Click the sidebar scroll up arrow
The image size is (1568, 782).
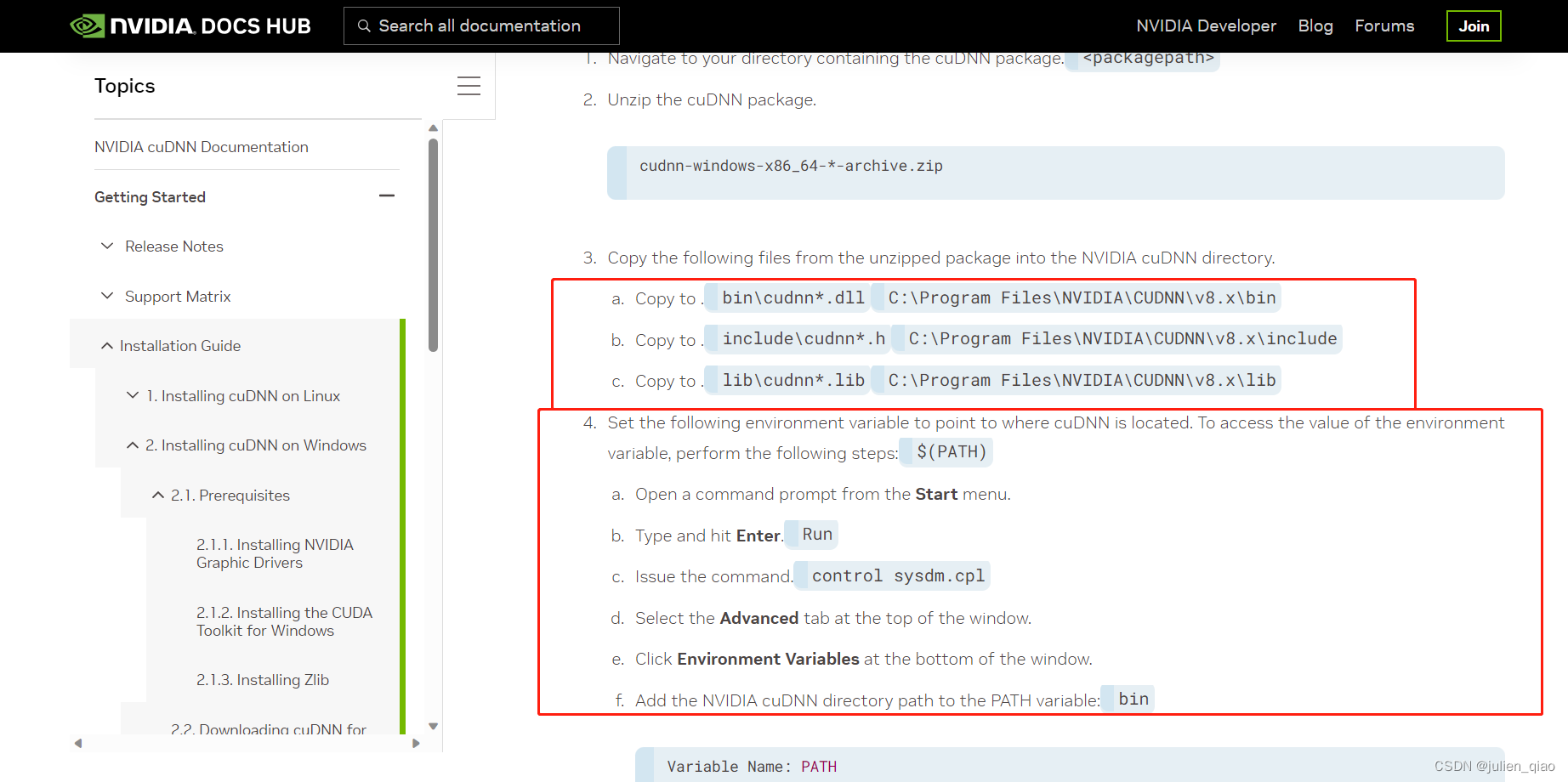click(433, 128)
